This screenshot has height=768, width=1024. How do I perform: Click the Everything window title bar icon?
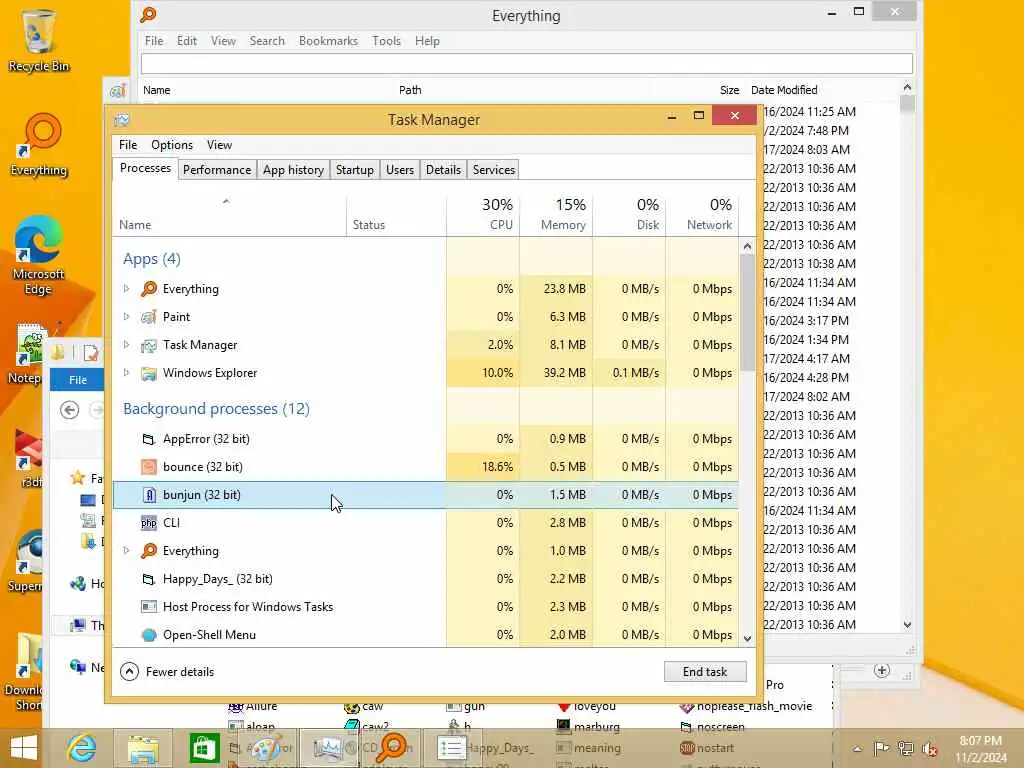149,14
